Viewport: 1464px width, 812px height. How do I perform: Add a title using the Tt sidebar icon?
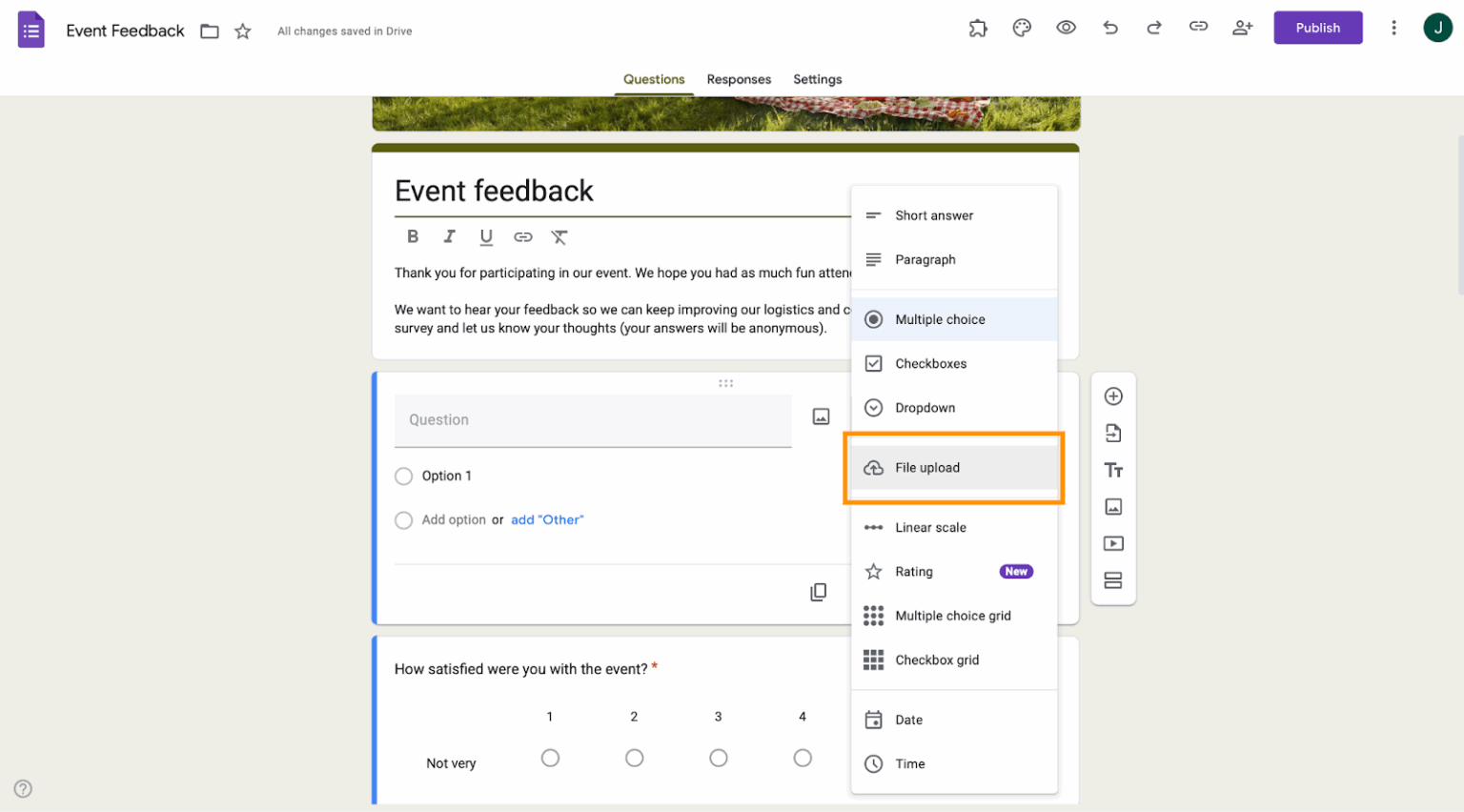pyautogui.click(x=1113, y=470)
